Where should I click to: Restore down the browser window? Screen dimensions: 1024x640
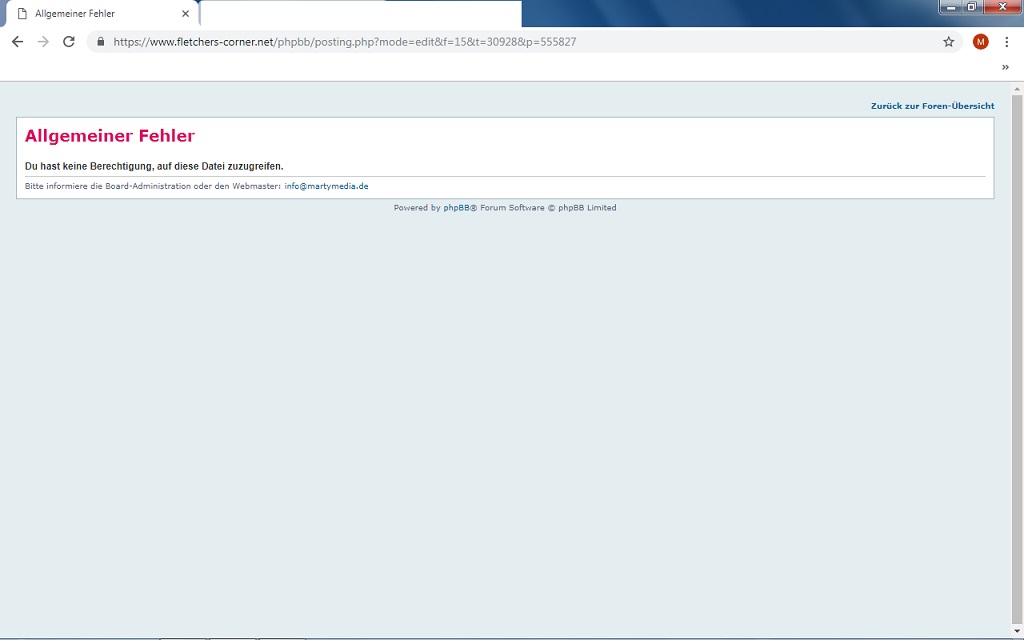click(971, 7)
